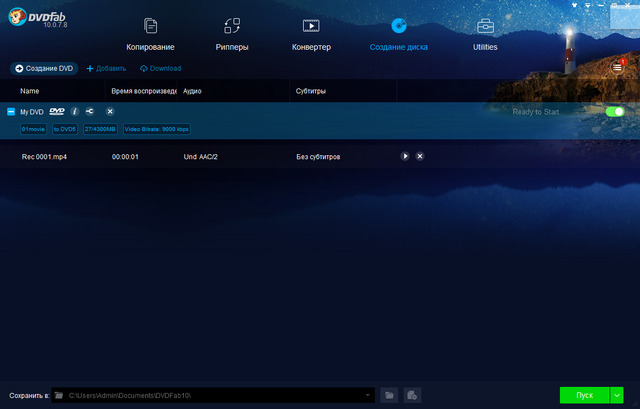The image size is (640, 409).
Task: Click the to DVD5 output tag
Action: point(65,129)
